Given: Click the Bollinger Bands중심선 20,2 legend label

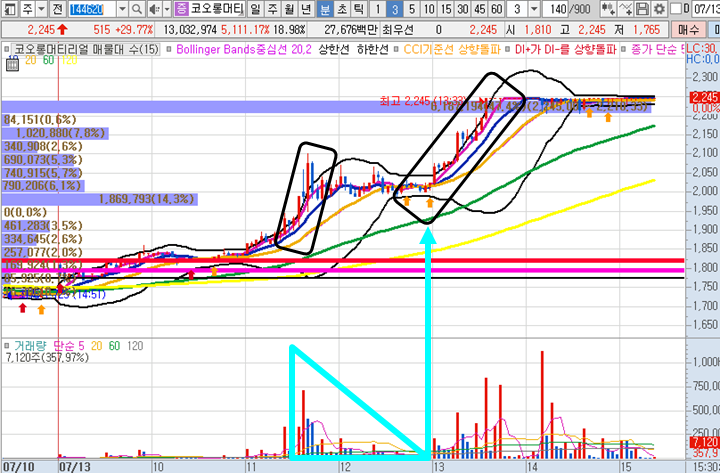Looking at the screenshot, I should (244, 49).
